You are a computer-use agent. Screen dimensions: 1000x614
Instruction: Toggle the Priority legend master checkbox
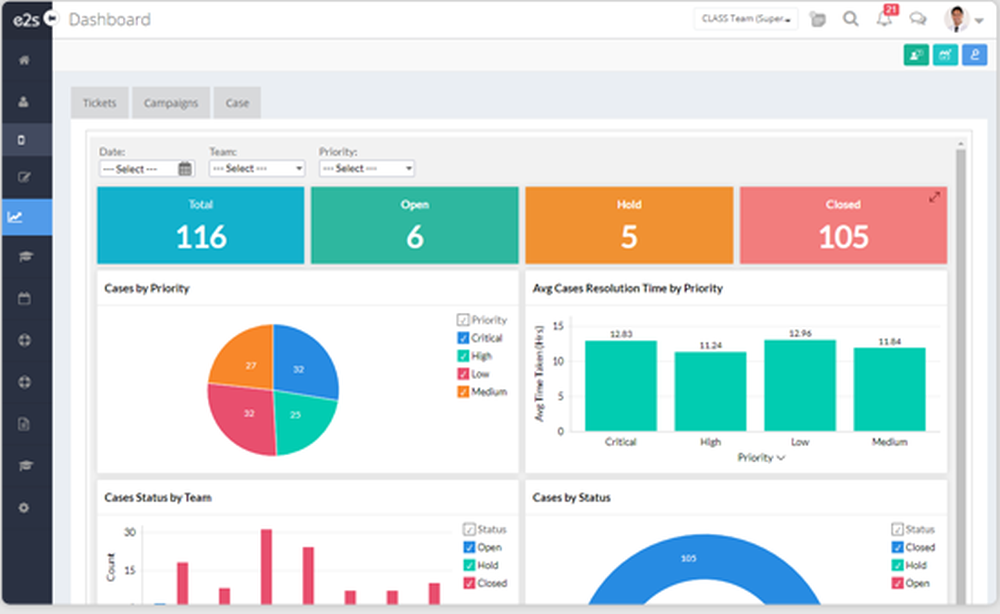463,320
